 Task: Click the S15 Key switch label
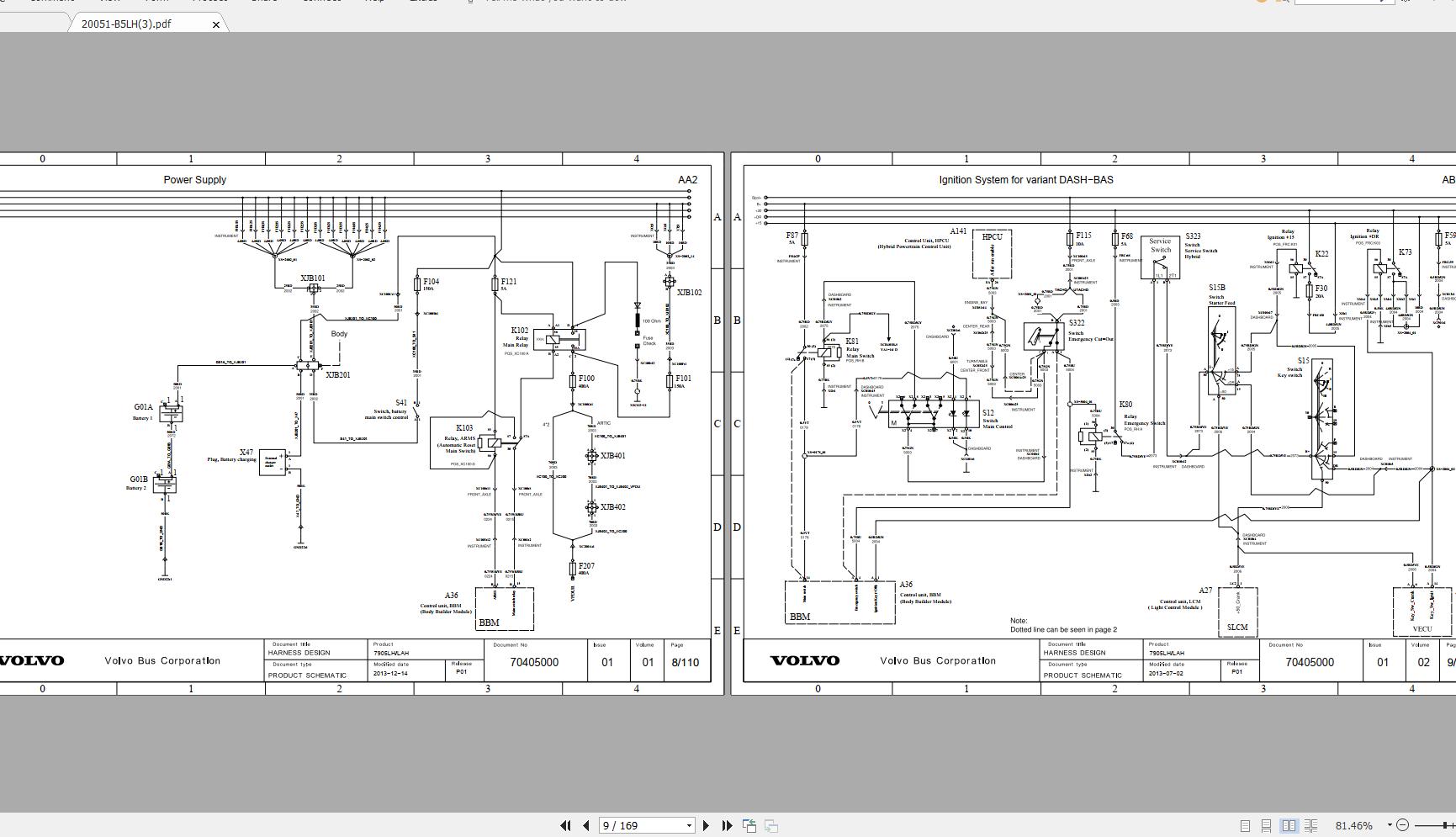click(1303, 361)
